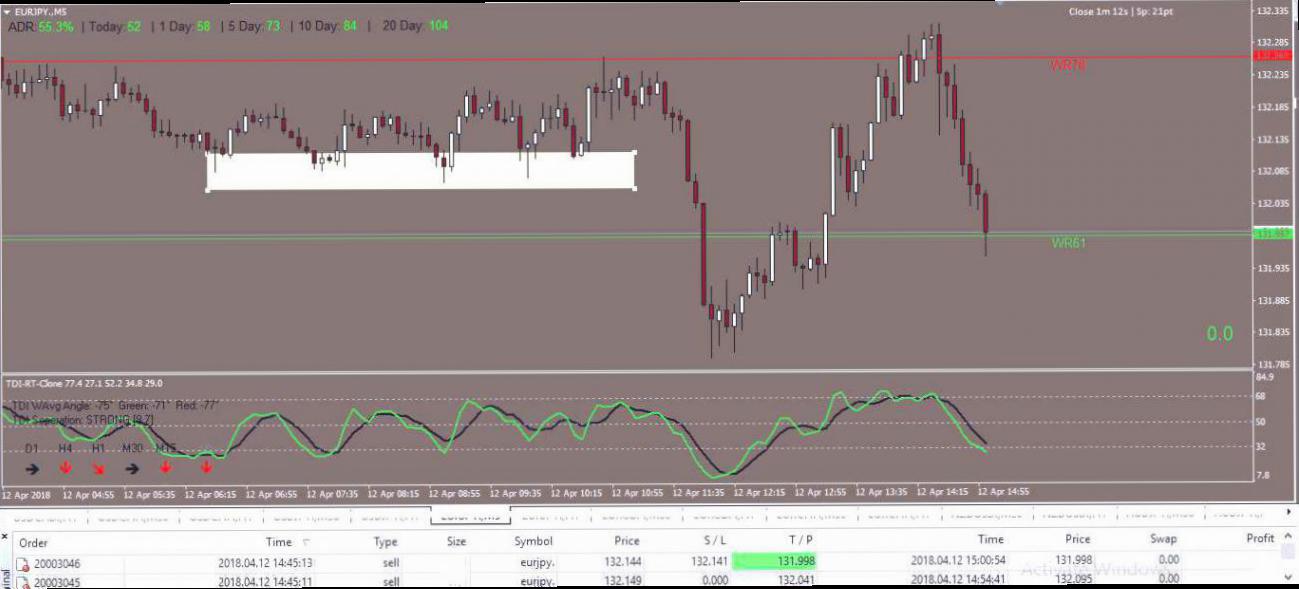Sort by the Size column header

pos(456,541)
